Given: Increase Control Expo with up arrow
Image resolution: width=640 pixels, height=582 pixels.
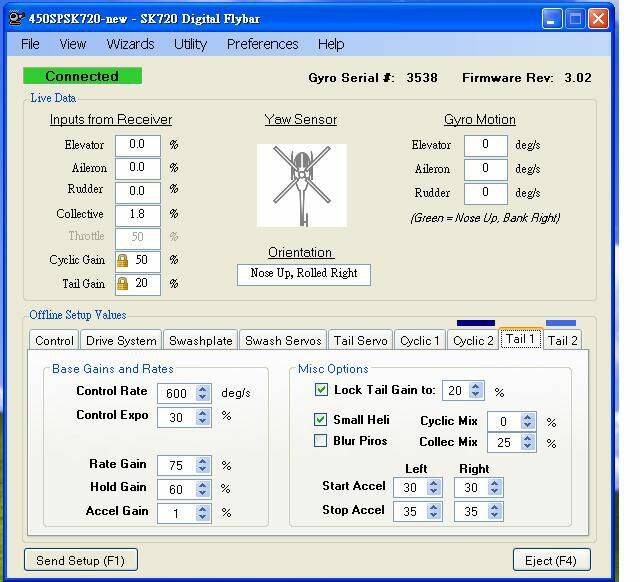Looking at the screenshot, I should [203, 413].
